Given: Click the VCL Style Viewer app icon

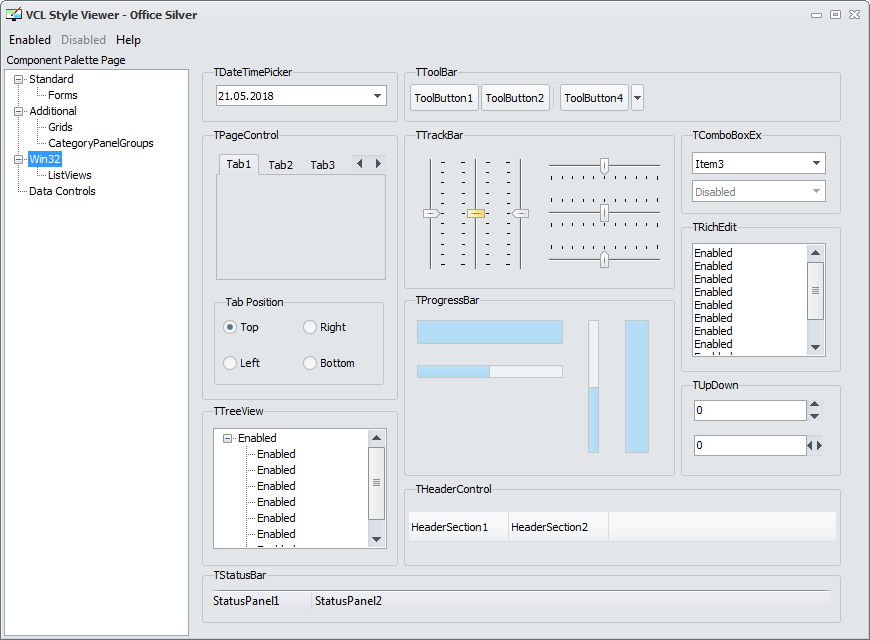Looking at the screenshot, I should (x=14, y=14).
